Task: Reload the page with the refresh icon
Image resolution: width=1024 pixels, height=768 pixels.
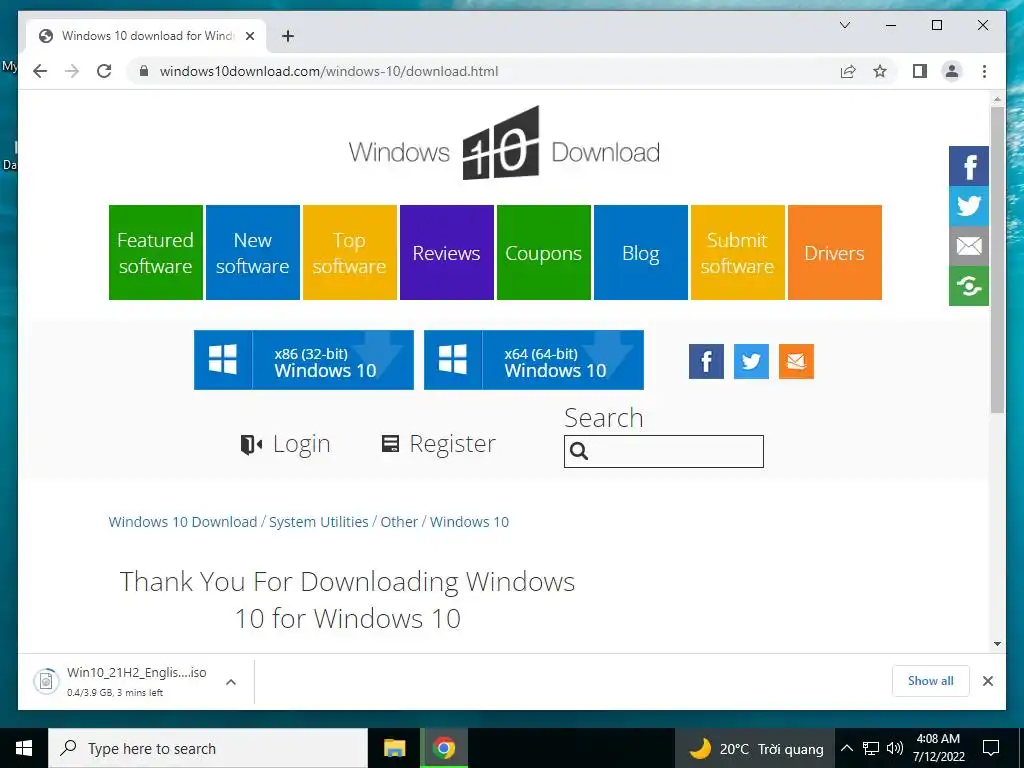Action: pos(104,71)
